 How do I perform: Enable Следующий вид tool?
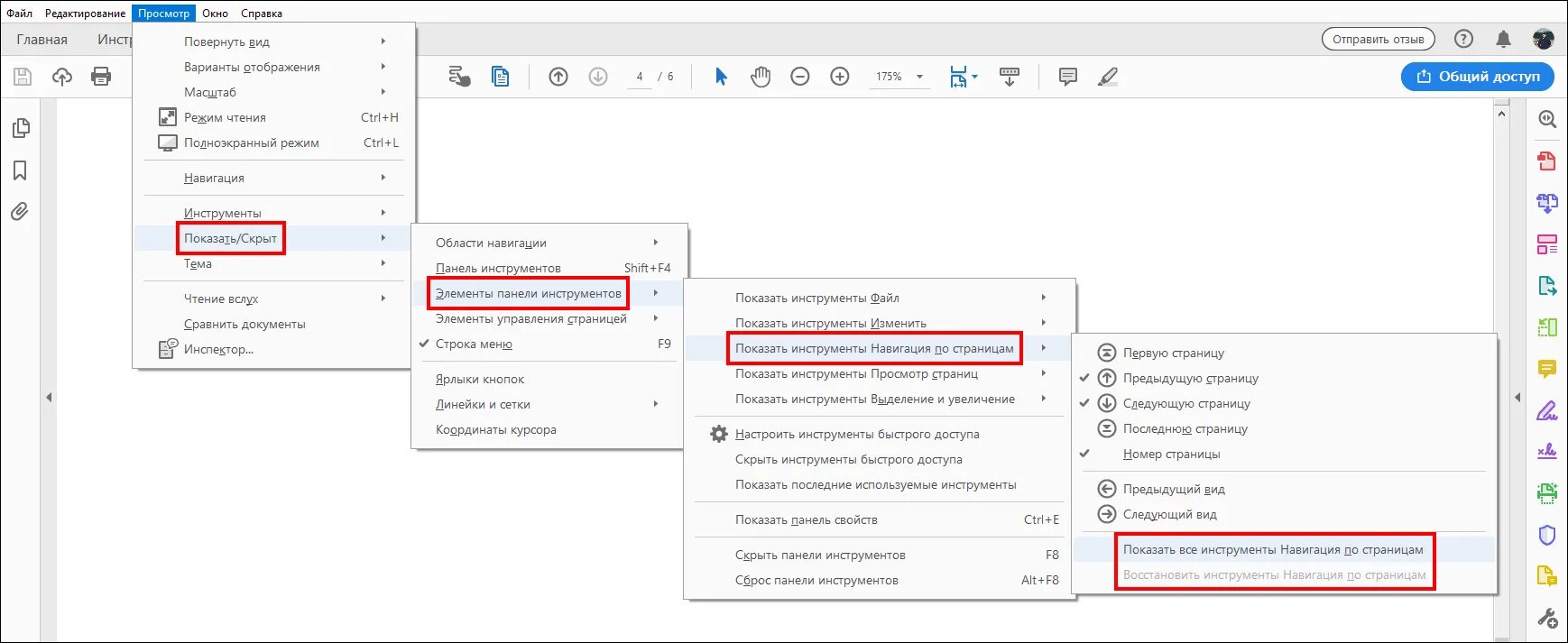click(1285, 514)
